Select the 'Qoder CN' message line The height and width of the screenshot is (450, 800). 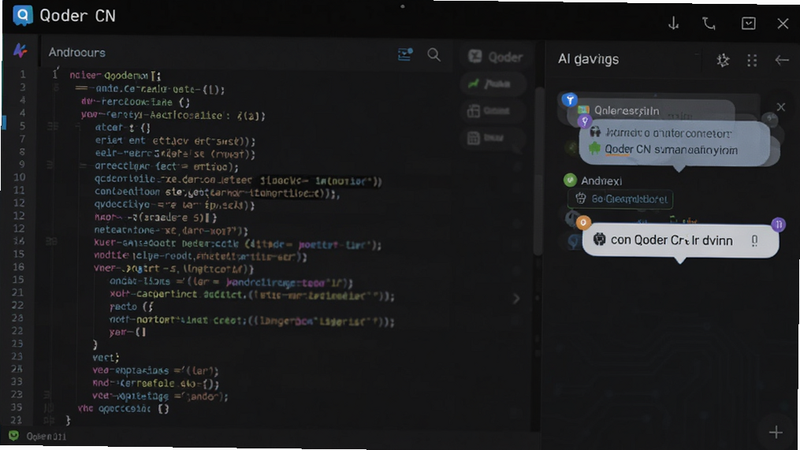point(671,149)
